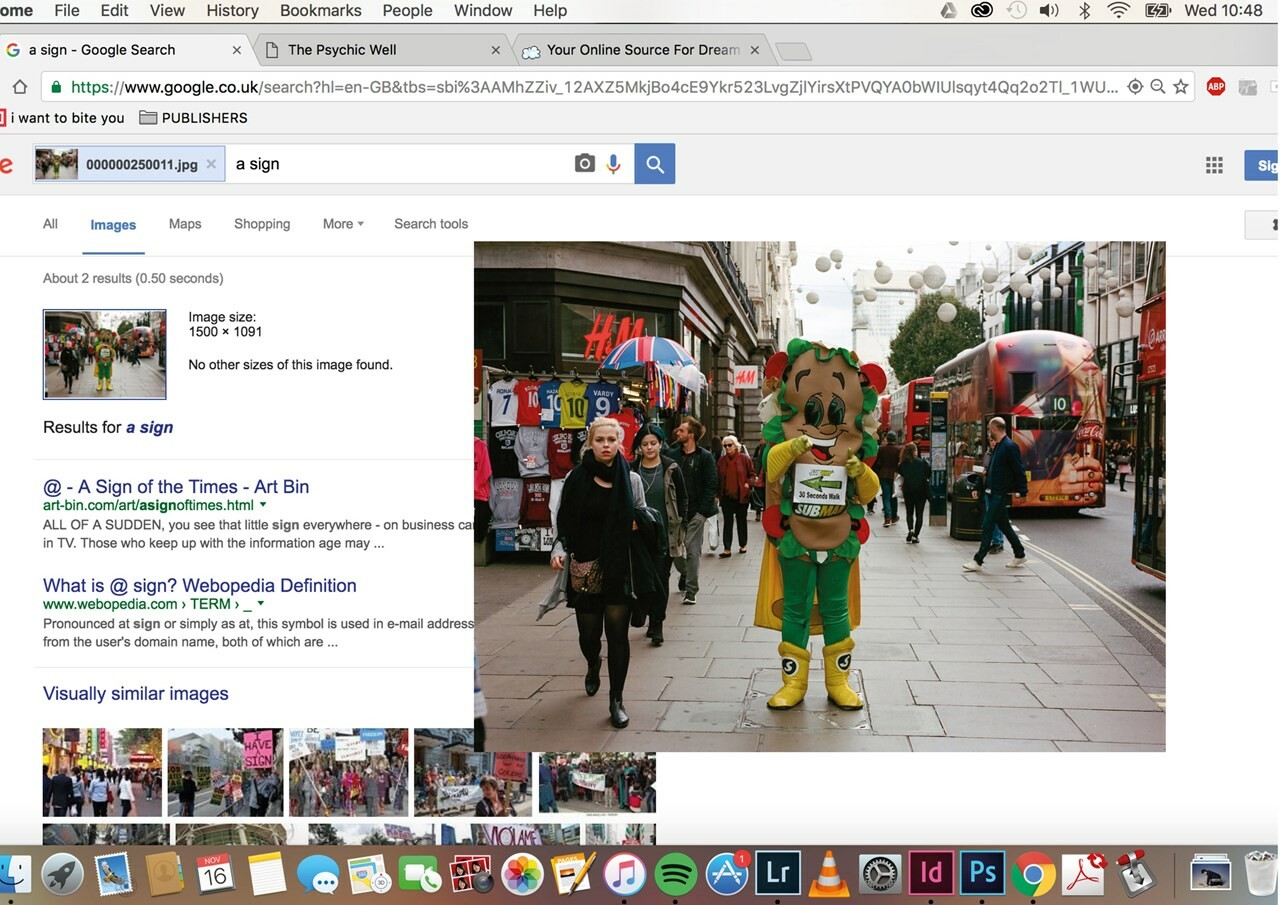Open Photoshop from the dock
Image resolution: width=1280 pixels, height=905 pixels.
pos(982,875)
